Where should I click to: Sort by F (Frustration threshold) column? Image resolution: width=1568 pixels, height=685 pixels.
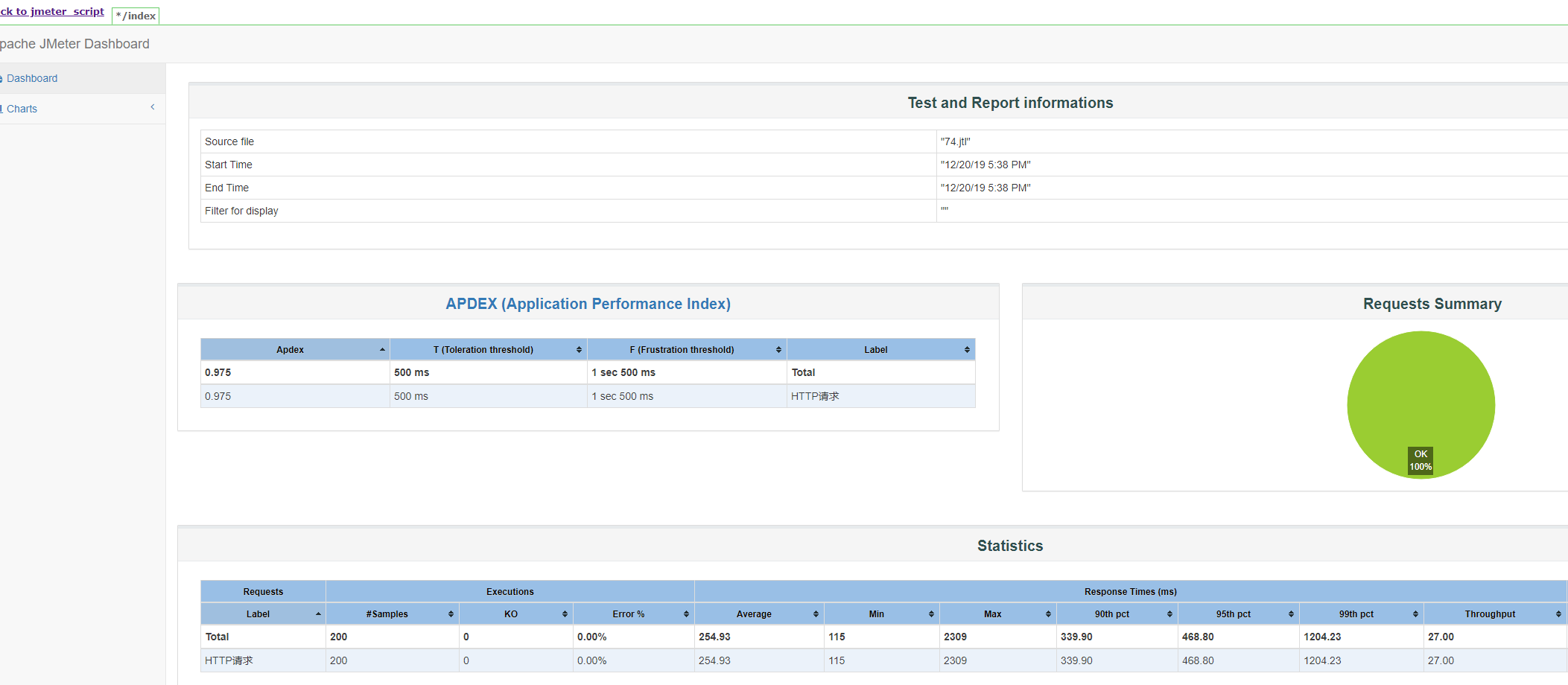(x=687, y=349)
